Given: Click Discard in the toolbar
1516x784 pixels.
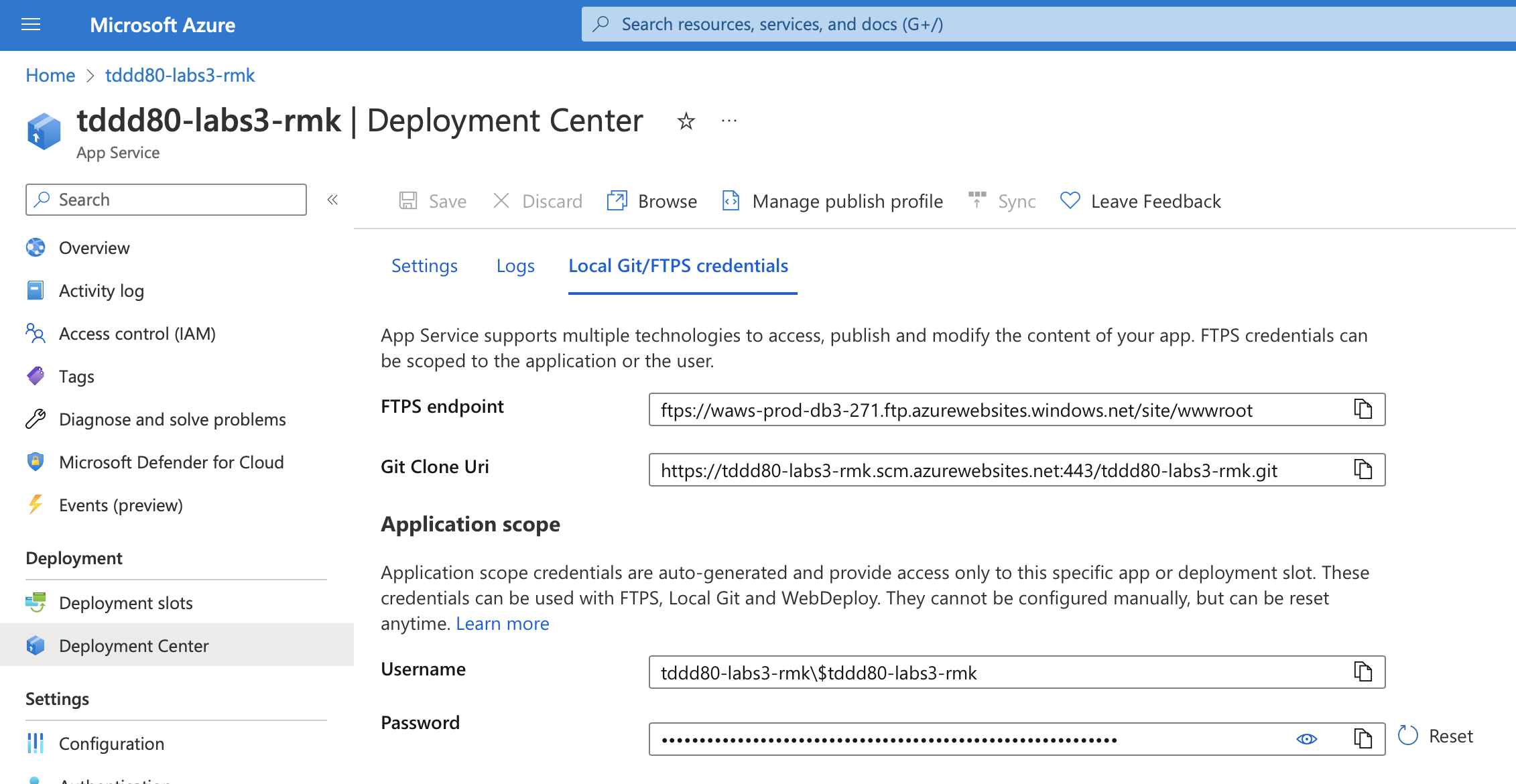Looking at the screenshot, I should [538, 201].
